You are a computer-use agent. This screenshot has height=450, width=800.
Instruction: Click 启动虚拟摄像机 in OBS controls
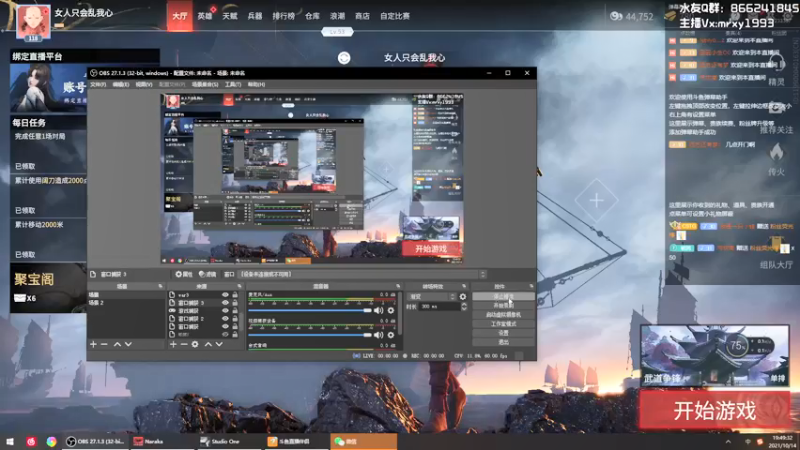click(504, 315)
